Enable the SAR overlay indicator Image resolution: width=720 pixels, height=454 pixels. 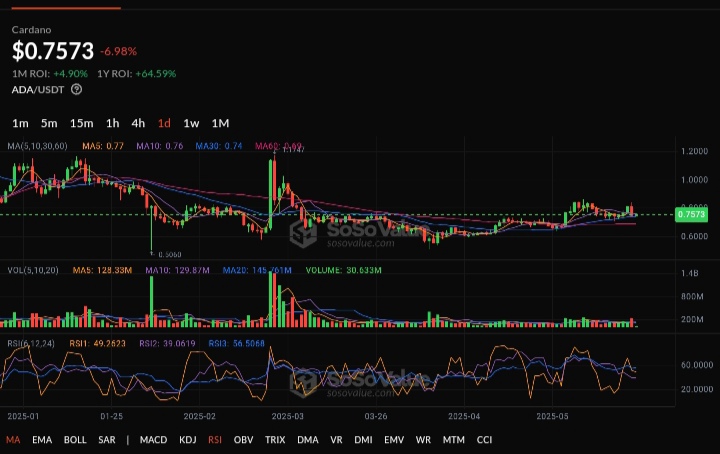coord(107,440)
